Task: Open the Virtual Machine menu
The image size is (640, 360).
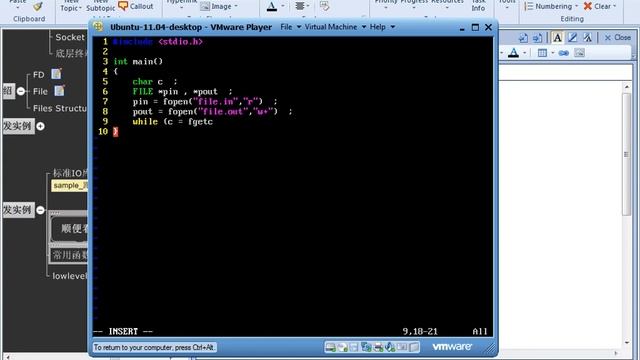Action: coord(335,27)
